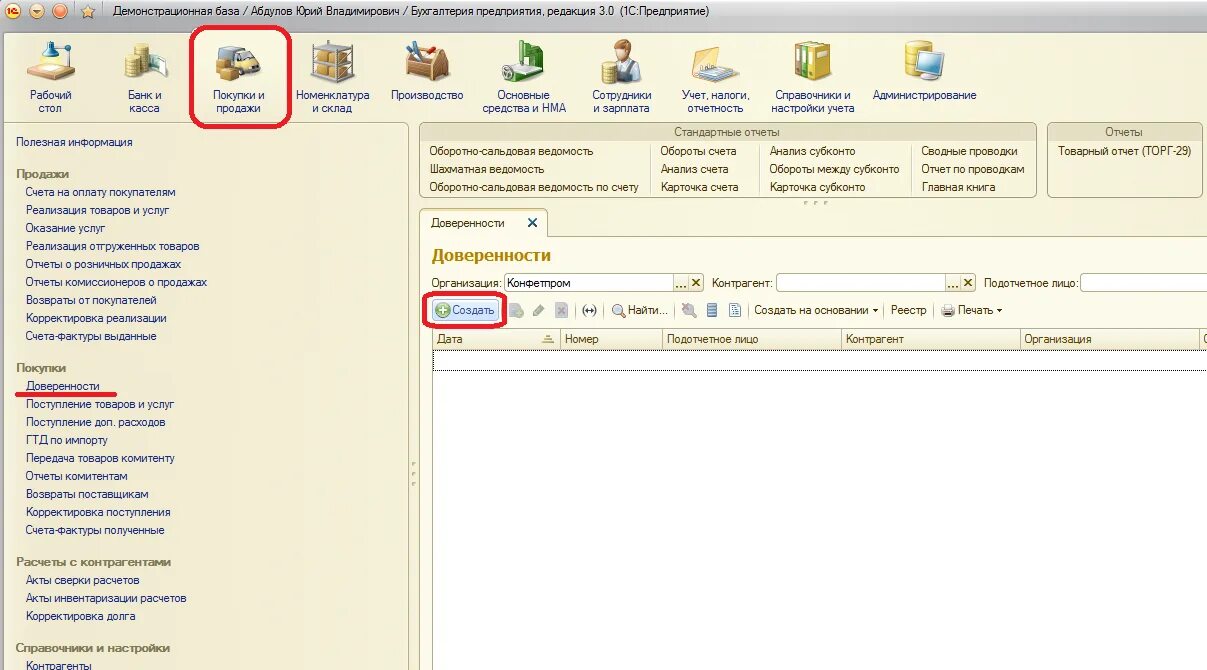The width and height of the screenshot is (1207, 670).
Task: Open Сотрудники и зарплата section
Action: tap(621, 78)
